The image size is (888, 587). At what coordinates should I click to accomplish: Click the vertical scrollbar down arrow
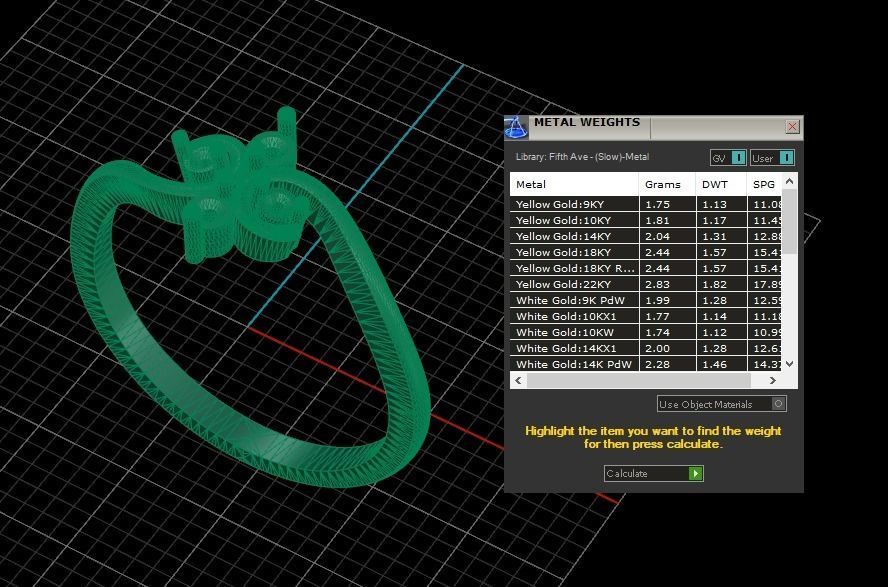(789, 364)
